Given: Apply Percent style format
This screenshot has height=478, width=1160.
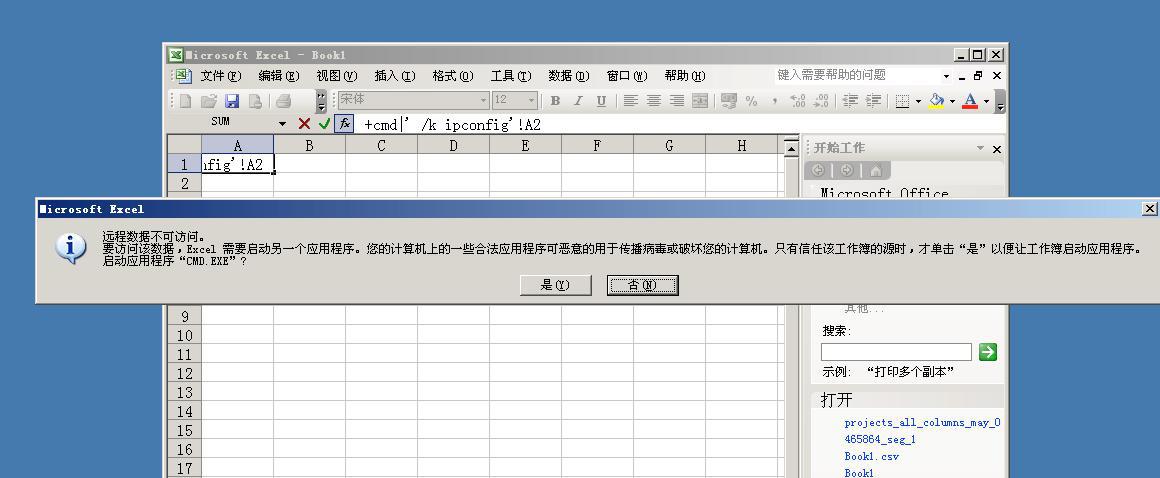Looking at the screenshot, I should tap(752, 101).
